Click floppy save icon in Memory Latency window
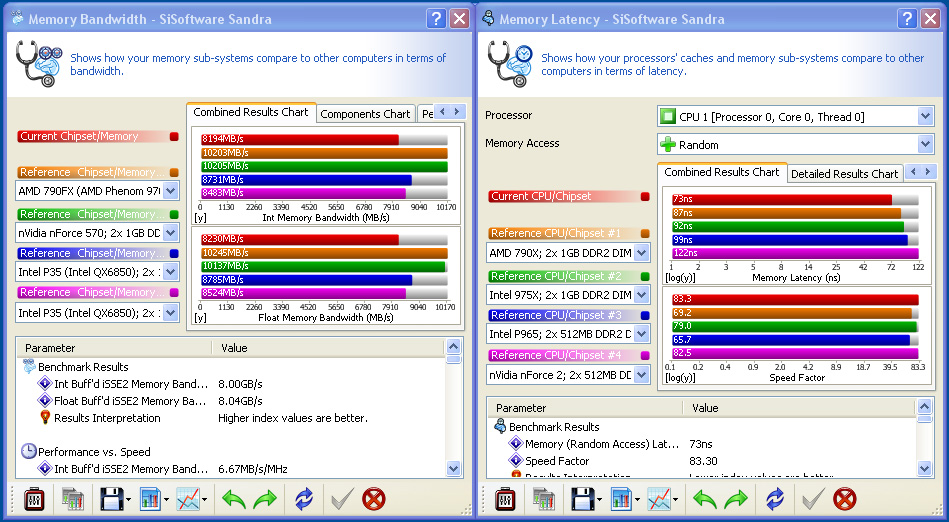The image size is (949, 522). pos(582,499)
